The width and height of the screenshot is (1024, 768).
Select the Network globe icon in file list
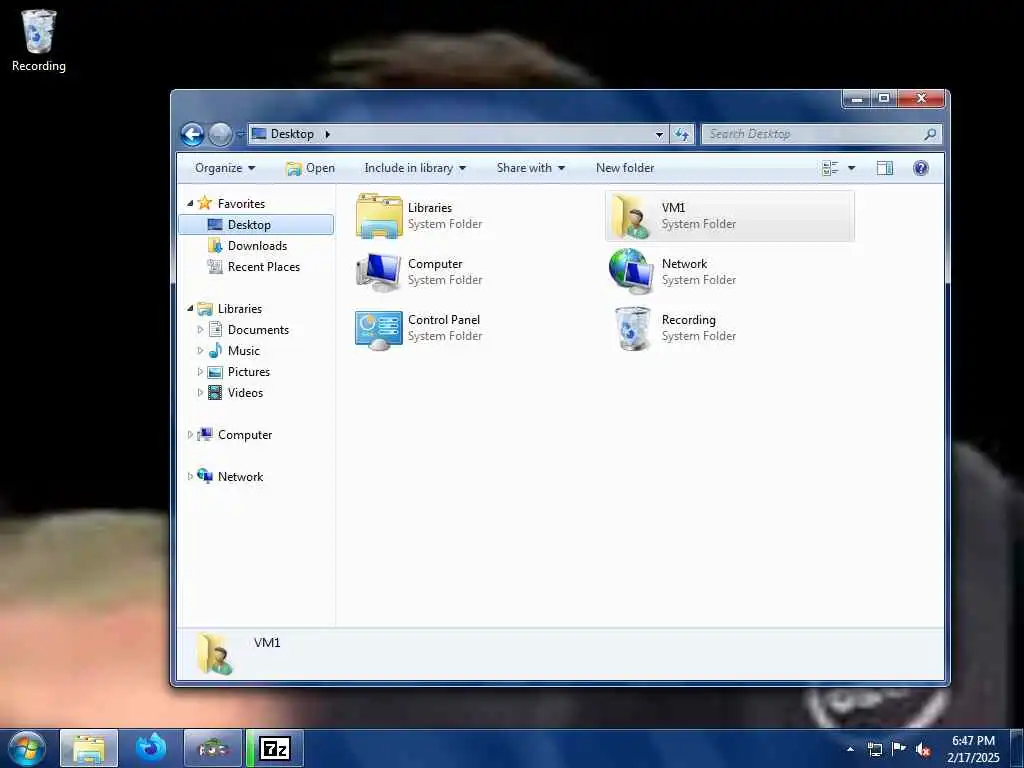click(632, 270)
